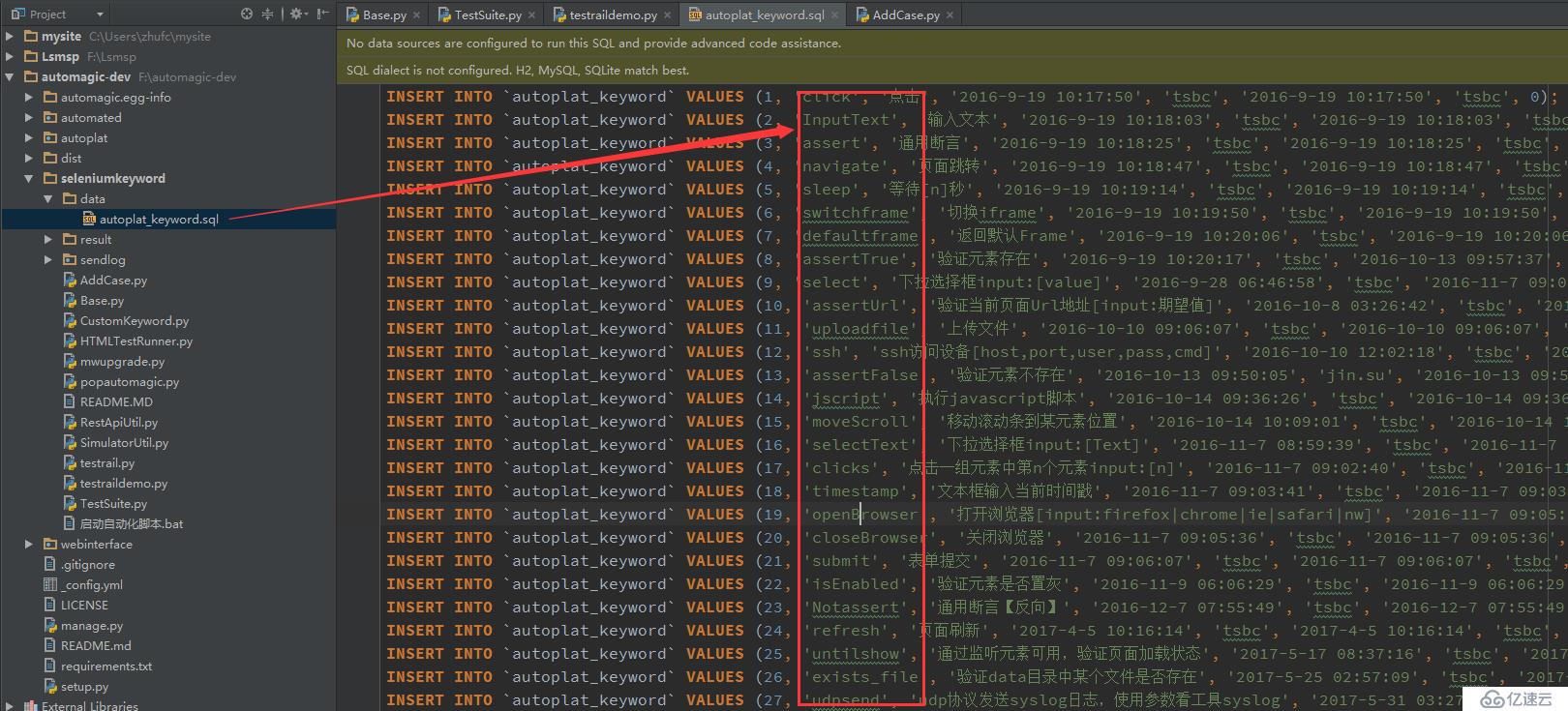Image resolution: width=1568 pixels, height=711 pixels.
Task: Switch to the Base.py tab
Action: tap(383, 15)
